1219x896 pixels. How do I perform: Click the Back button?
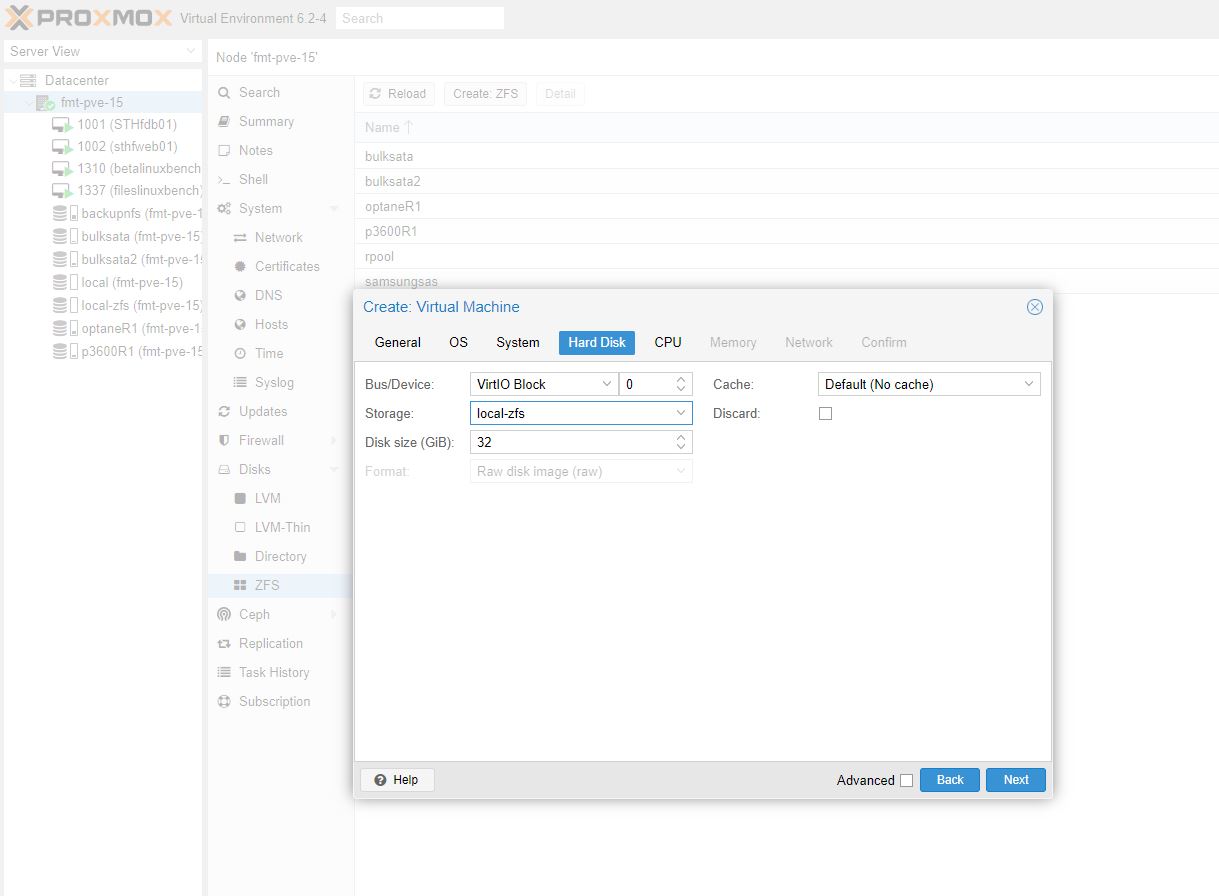[x=949, y=780]
